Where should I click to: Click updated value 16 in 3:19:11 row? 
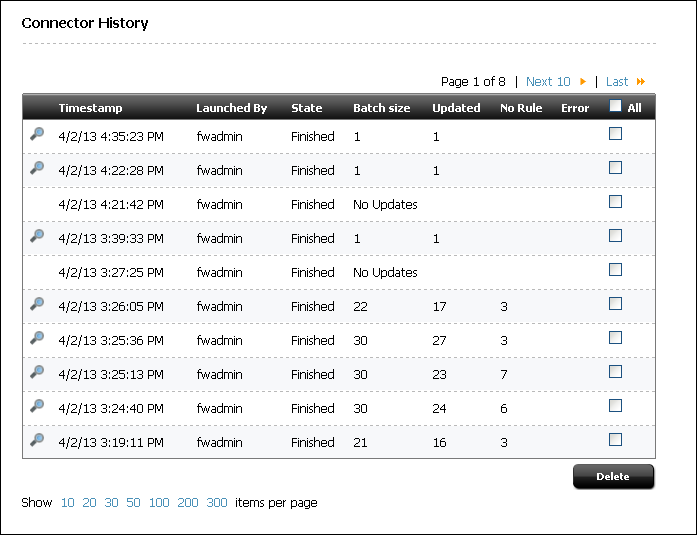pyautogui.click(x=440, y=443)
